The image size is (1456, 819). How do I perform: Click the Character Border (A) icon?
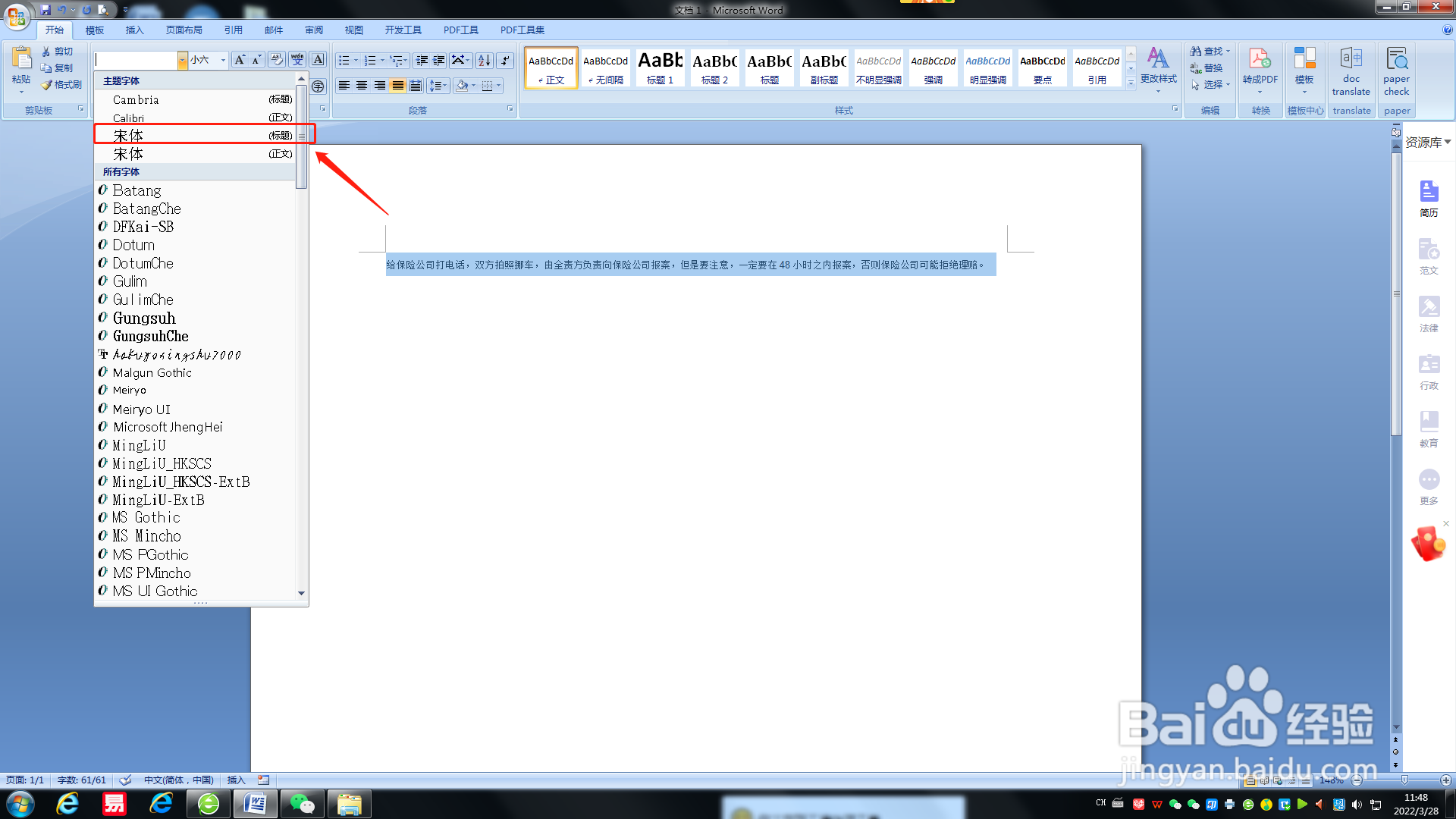coord(318,60)
